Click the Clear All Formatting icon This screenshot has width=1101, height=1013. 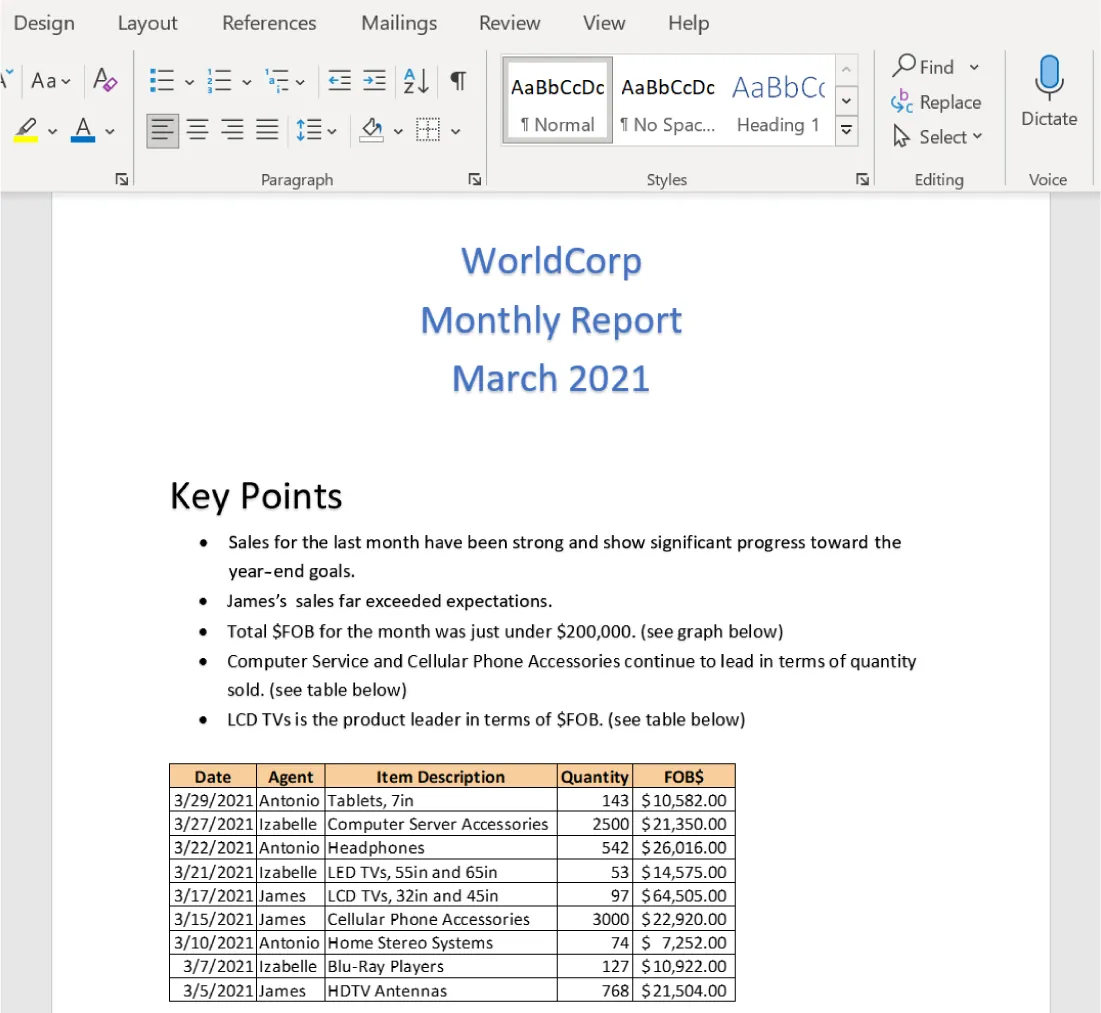(x=104, y=81)
